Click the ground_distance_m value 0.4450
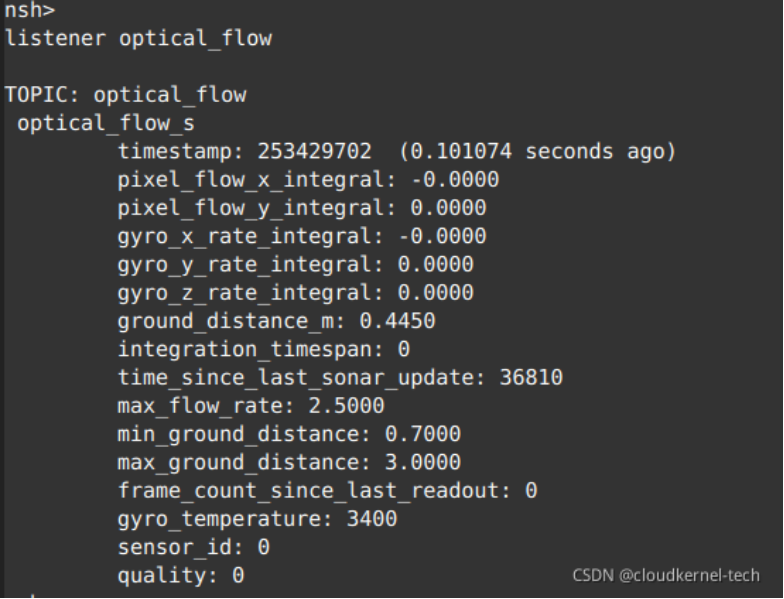This screenshot has height=599, width=784. pos(403,321)
